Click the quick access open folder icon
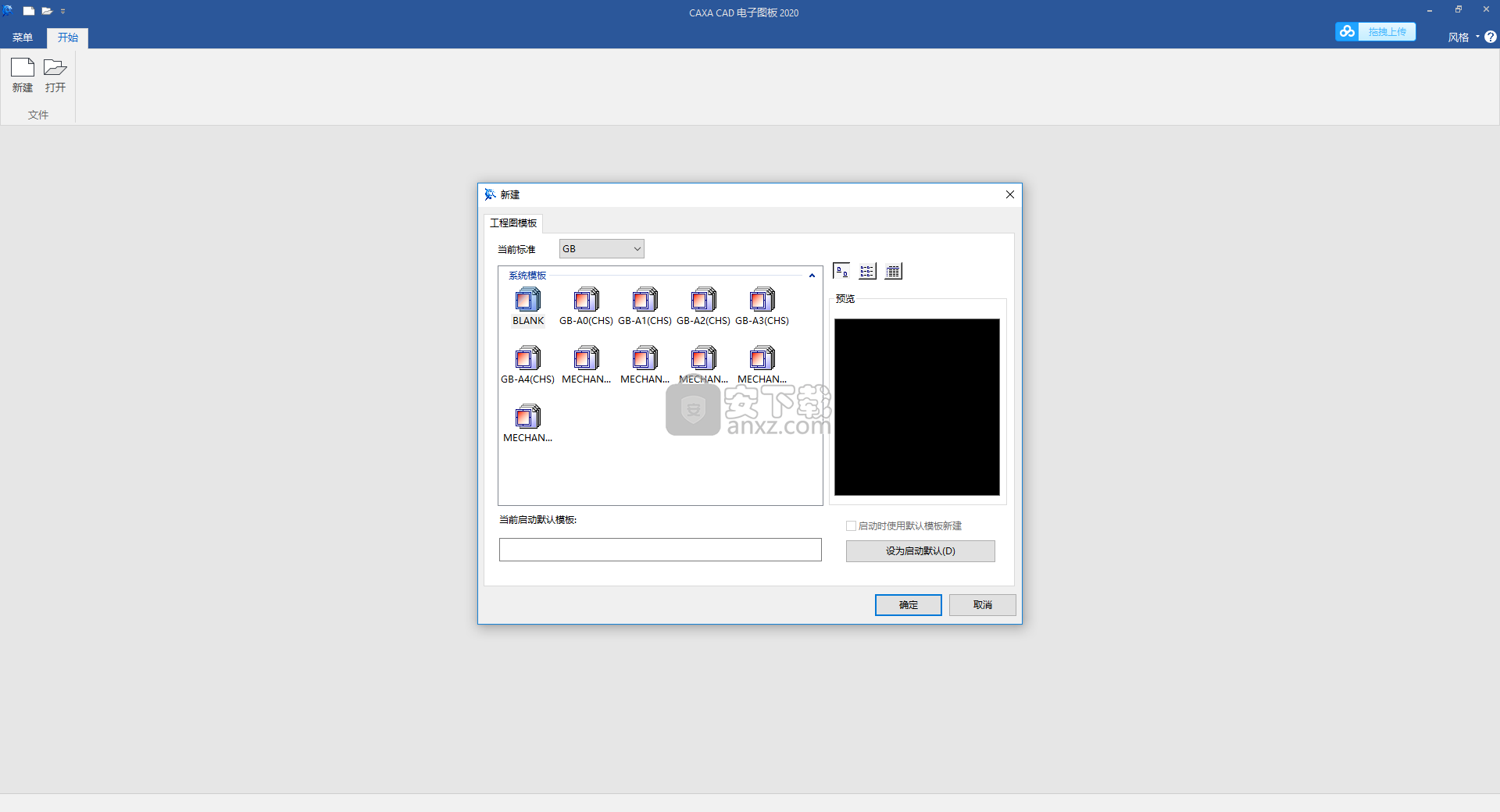The width and height of the screenshot is (1500, 812). point(47,11)
